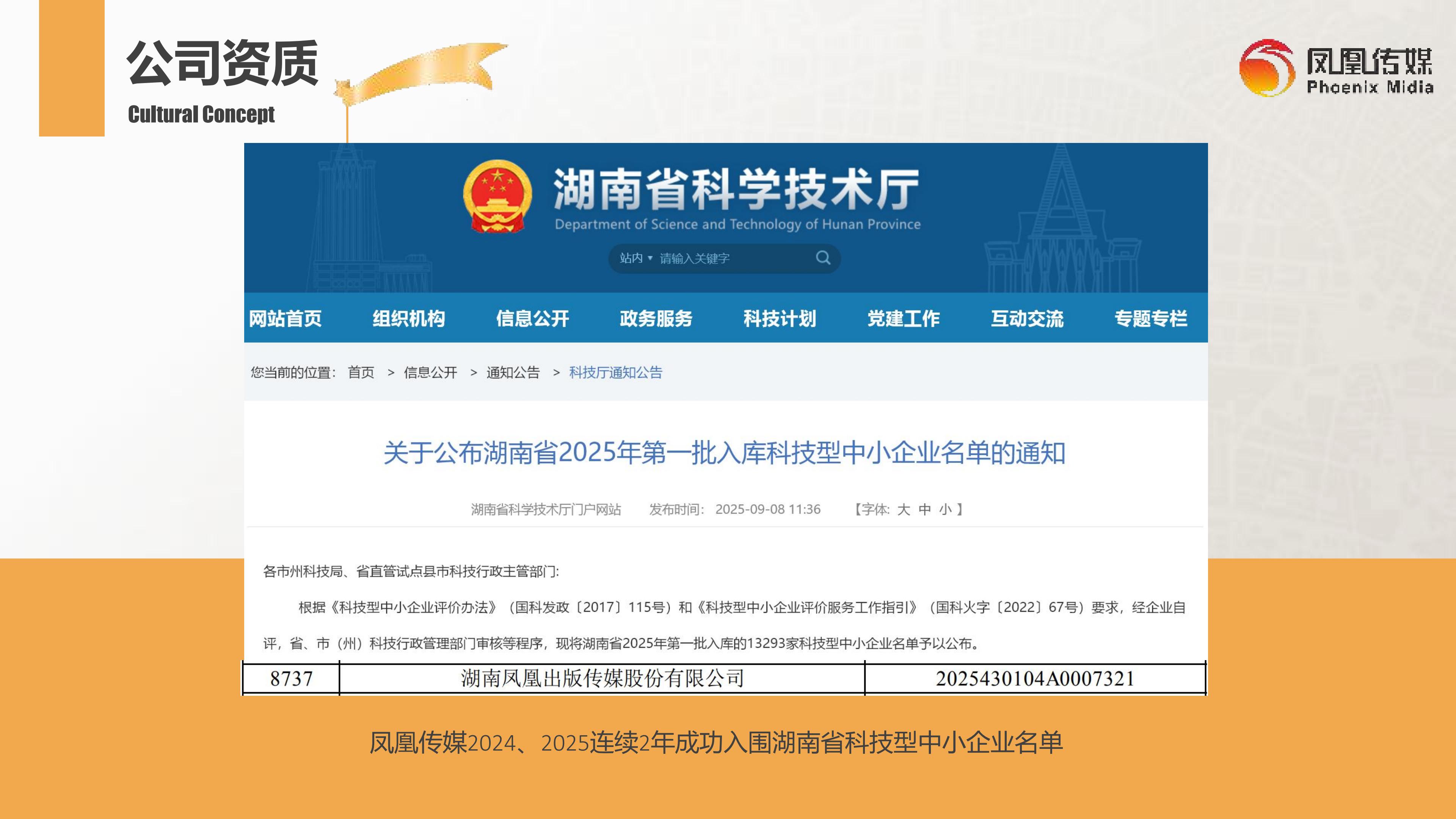Set font size to 中
The image size is (1456, 819).
(925, 509)
